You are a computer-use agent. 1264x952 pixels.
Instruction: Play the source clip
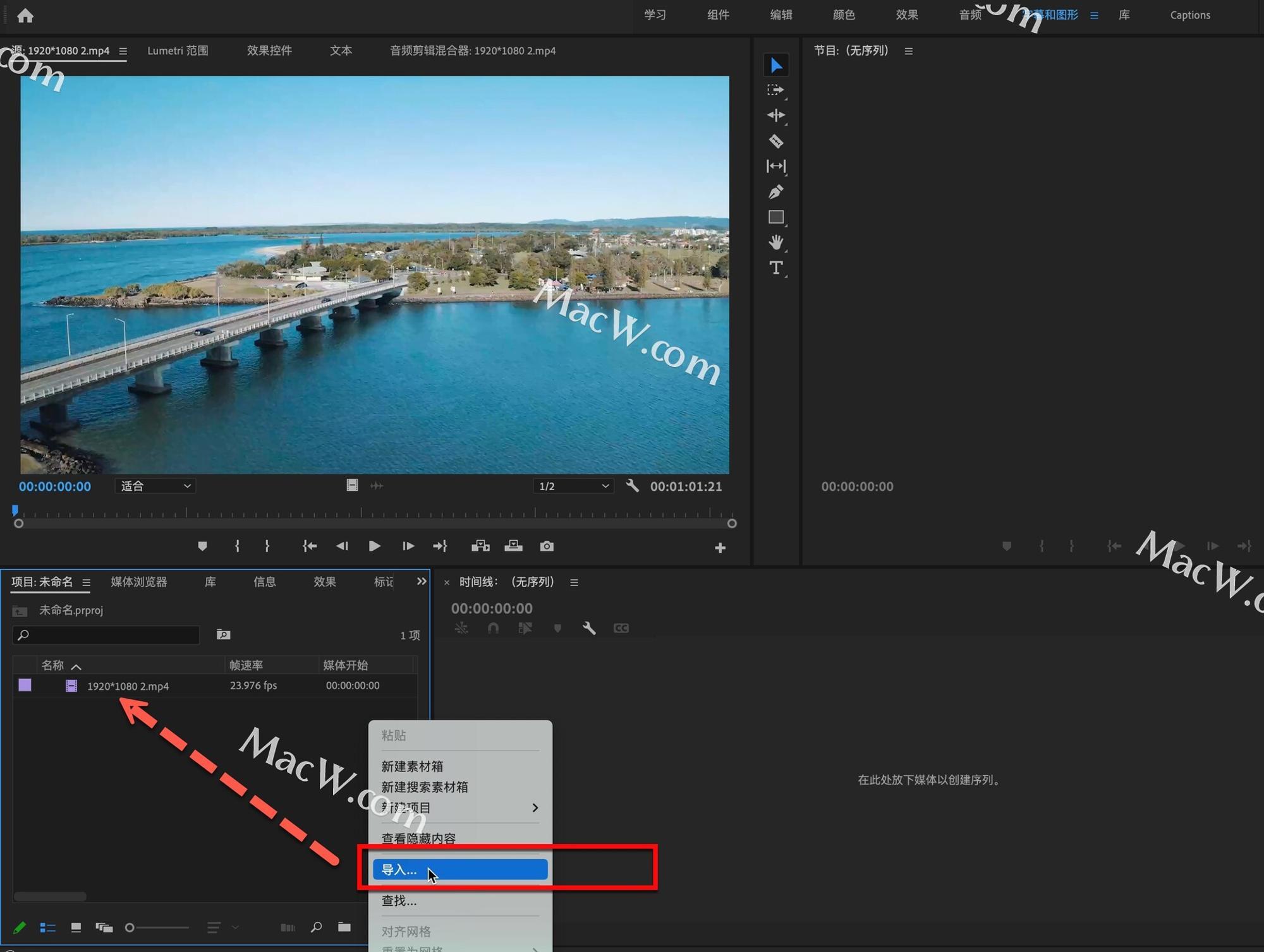(x=374, y=546)
